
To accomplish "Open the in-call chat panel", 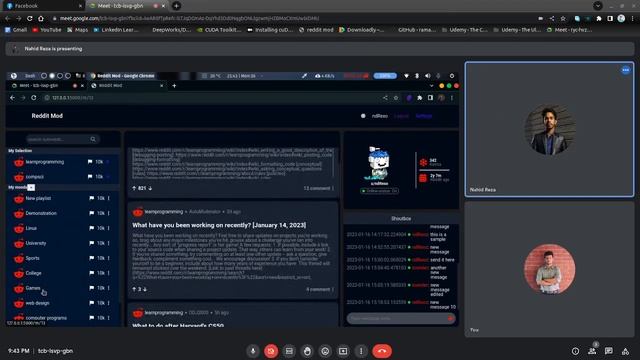I will 609,351.
